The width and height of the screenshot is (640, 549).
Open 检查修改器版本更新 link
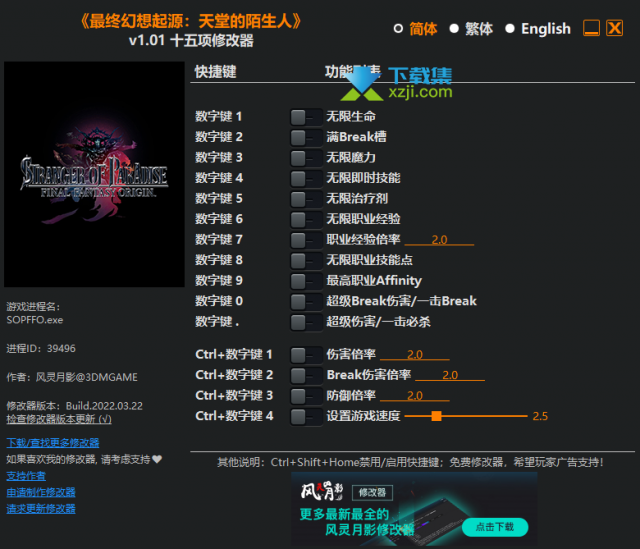pyautogui.click(x=59, y=419)
